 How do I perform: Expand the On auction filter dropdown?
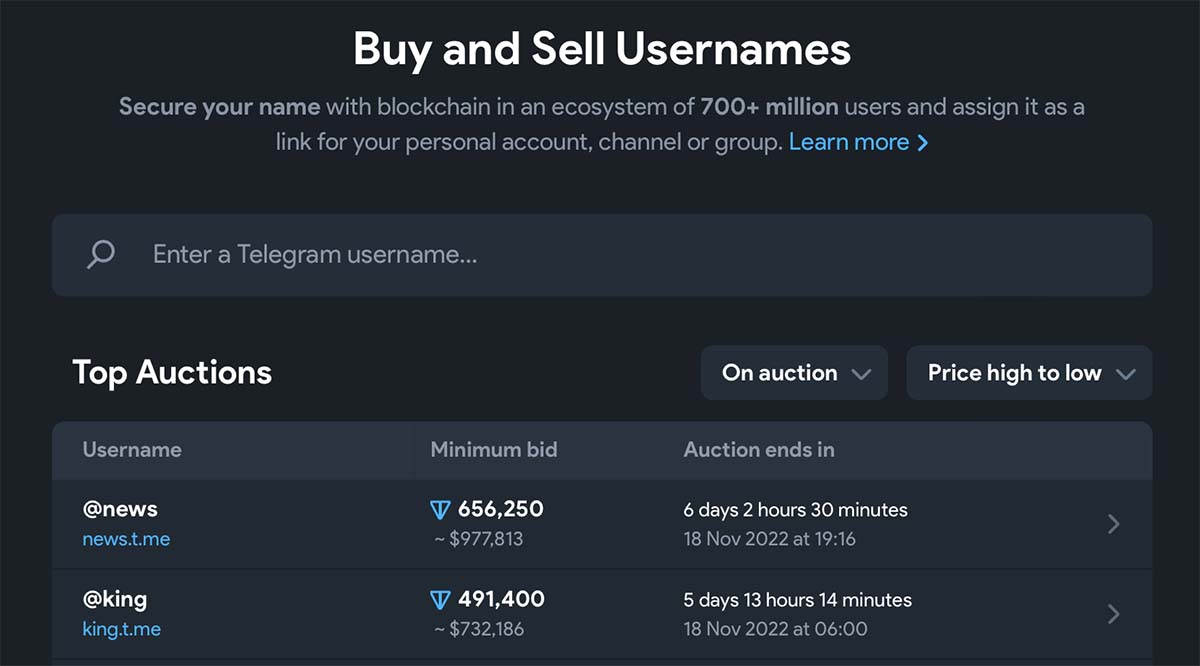coord(794,373)
